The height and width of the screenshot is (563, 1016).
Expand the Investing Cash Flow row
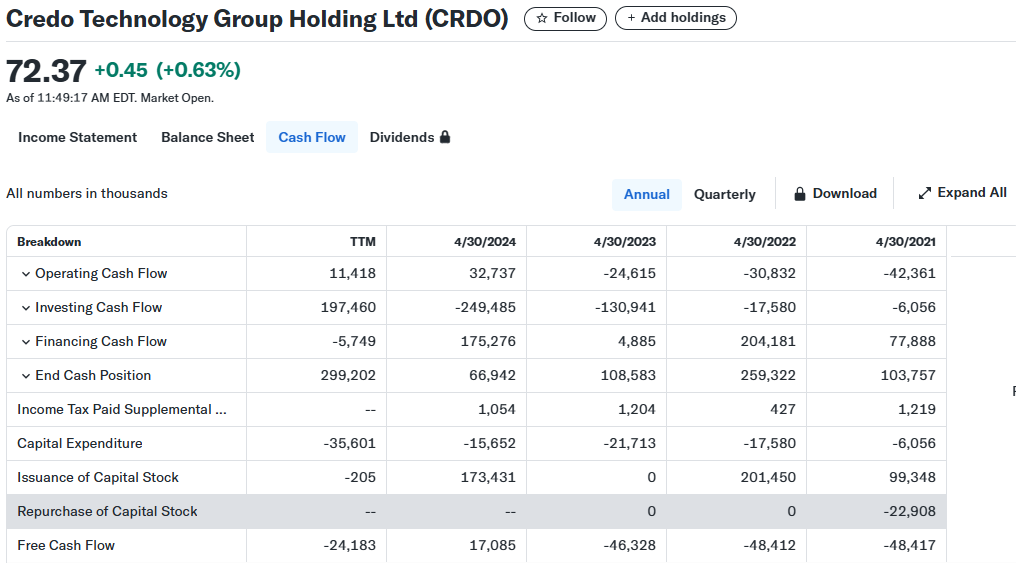[26, 308]
